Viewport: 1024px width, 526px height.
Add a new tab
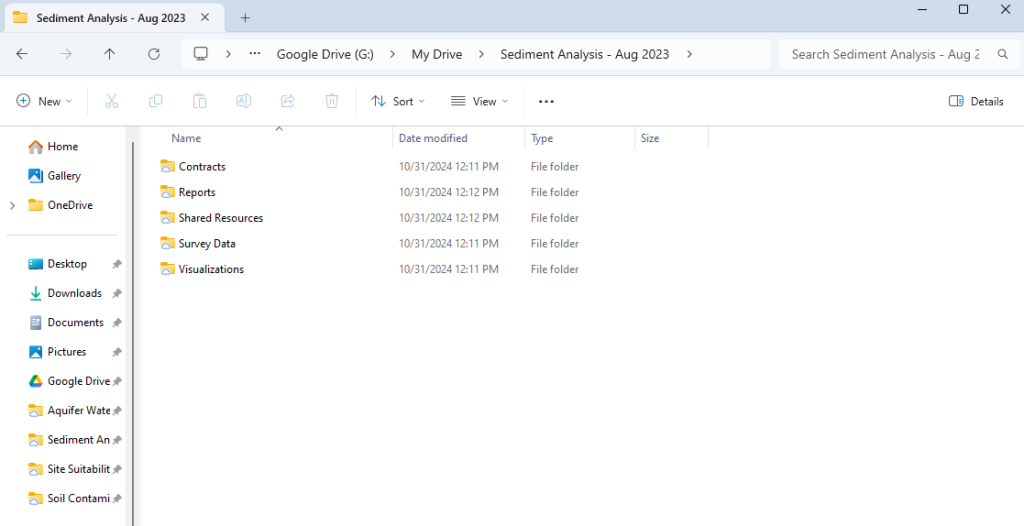pos(245,18)
